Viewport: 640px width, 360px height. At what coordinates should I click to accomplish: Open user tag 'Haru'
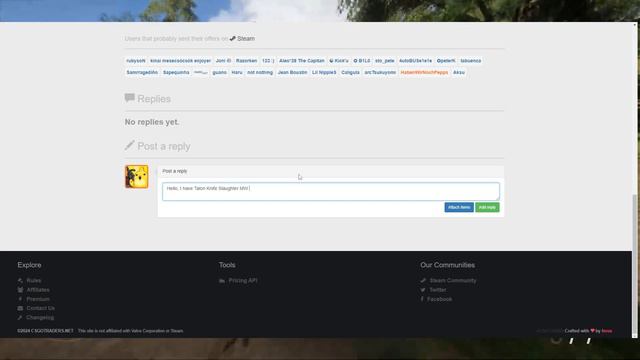pyautogui.click(x=237, y=72)
